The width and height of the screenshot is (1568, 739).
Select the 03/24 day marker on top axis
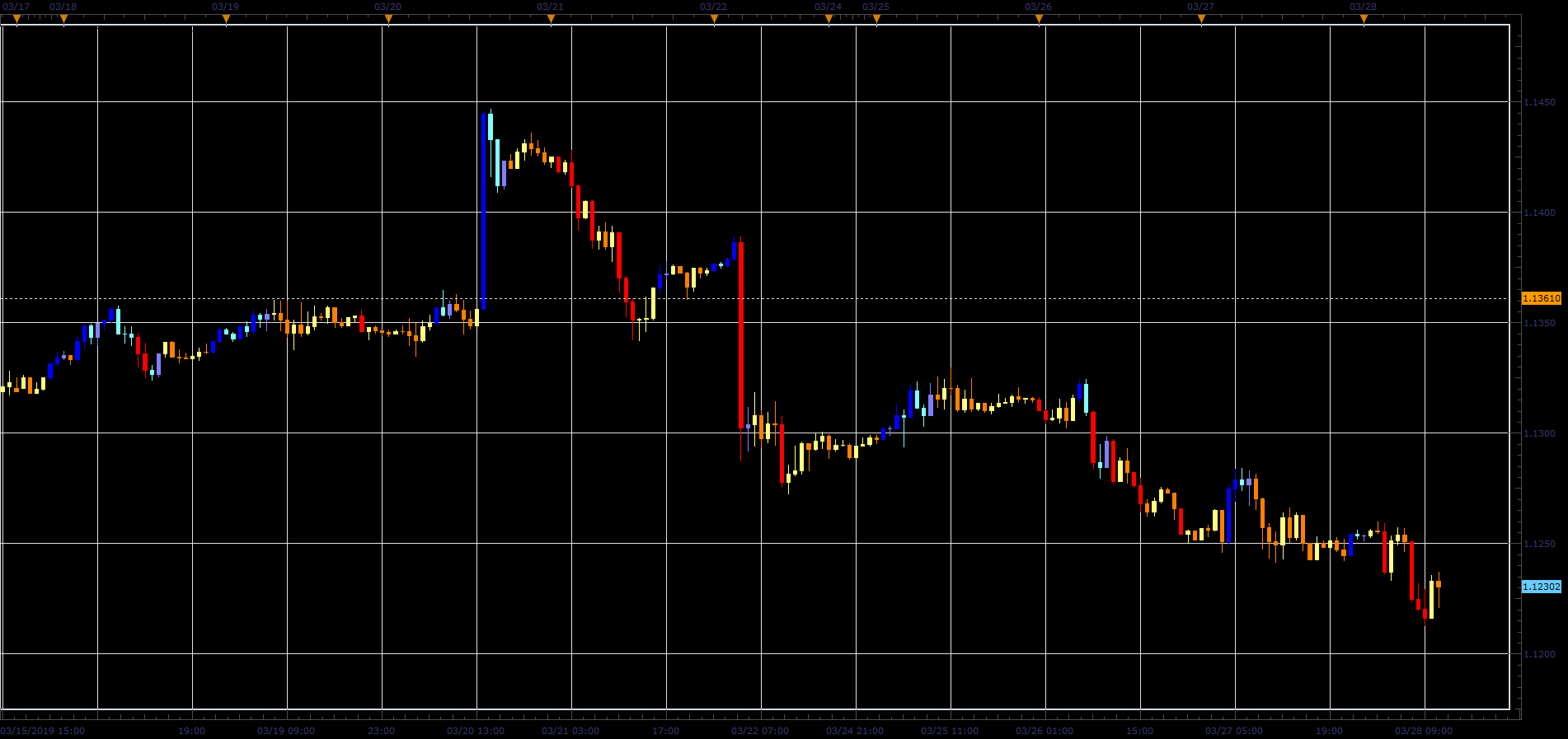click(829, 19)
